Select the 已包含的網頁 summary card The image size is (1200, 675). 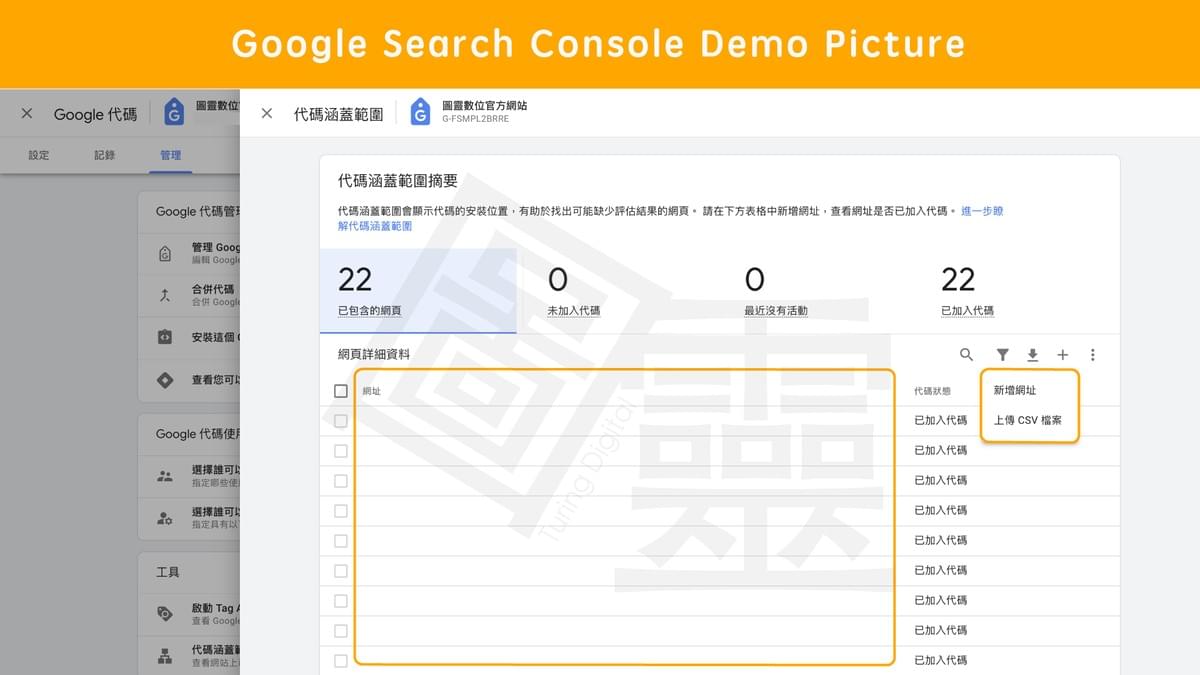coord(418,290)
